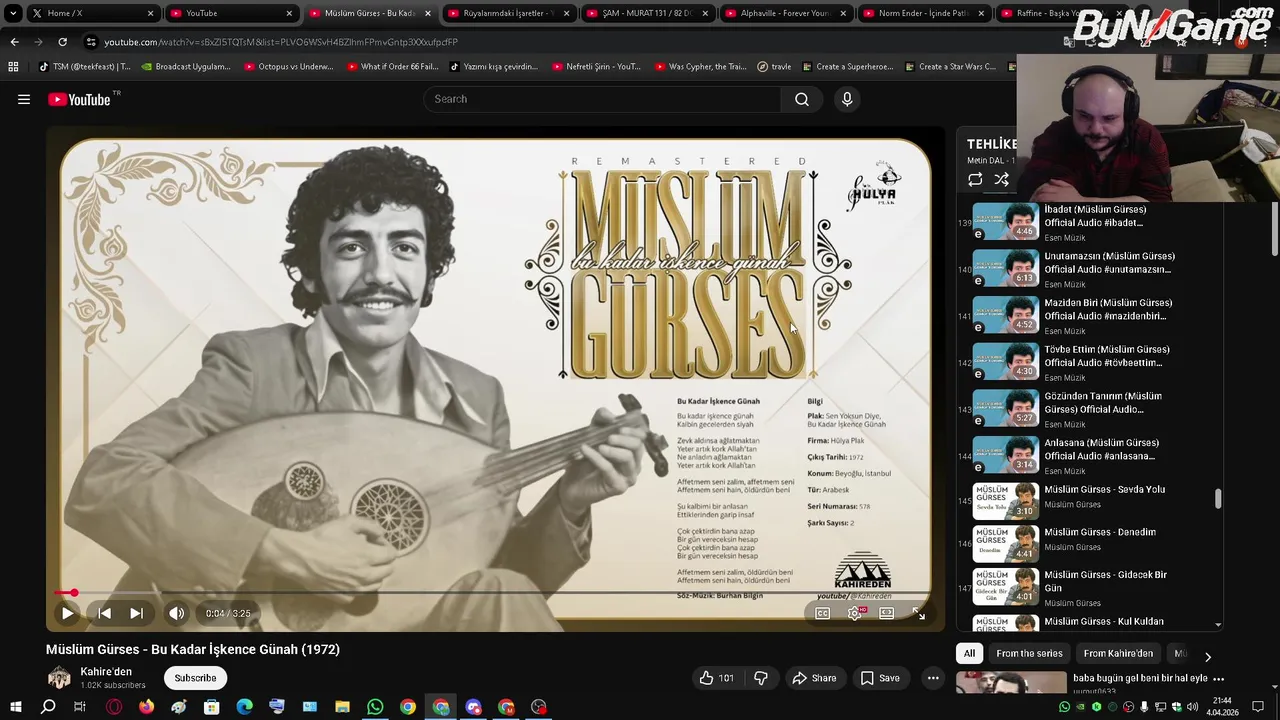Play Anlasana (Müslüm Gürses) playlist item
The width and height of the screenshot is (1280, 720).
[x=1088, y=456]
